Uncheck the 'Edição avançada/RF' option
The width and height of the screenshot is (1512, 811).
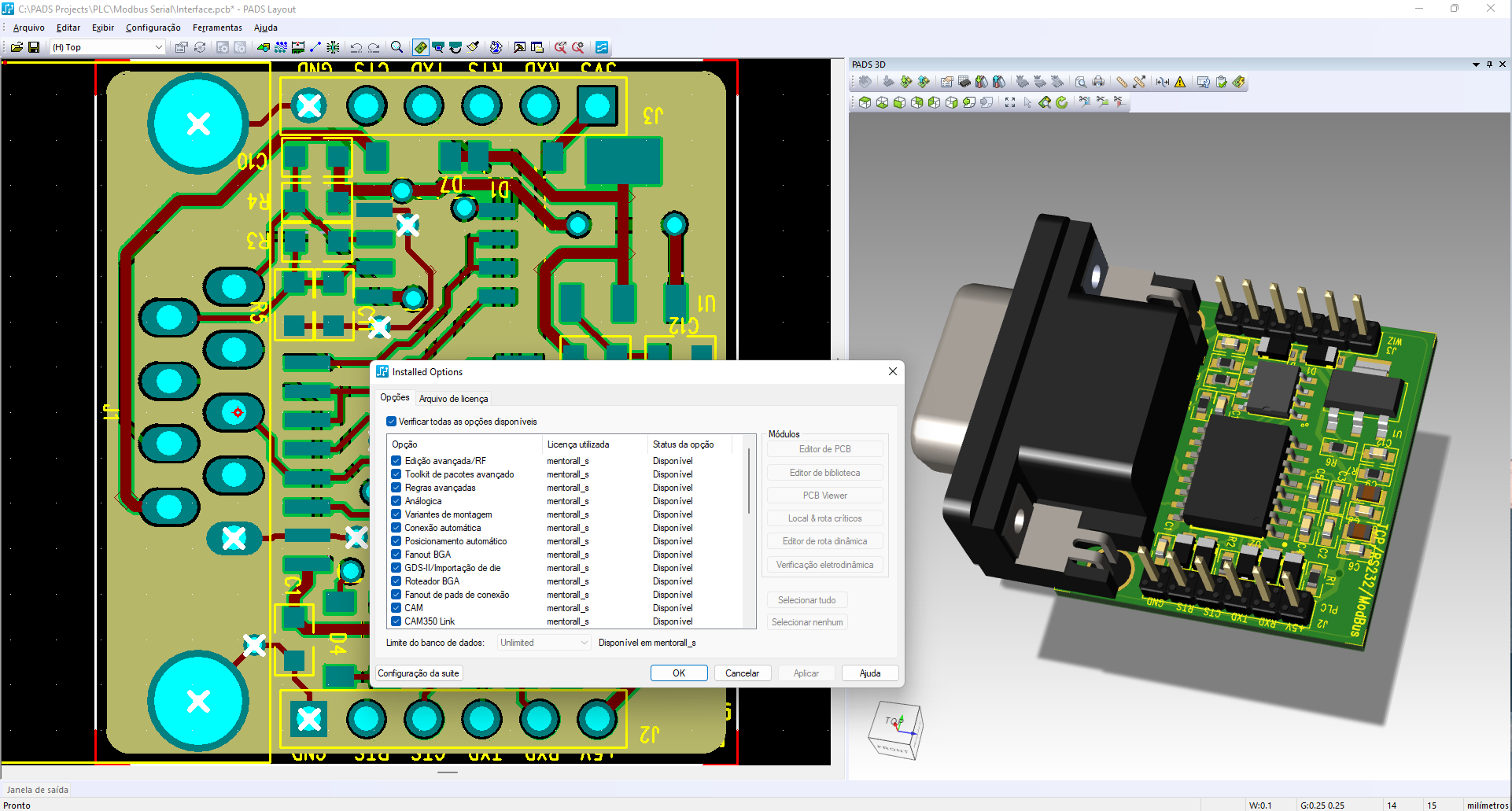click(396, 461)
